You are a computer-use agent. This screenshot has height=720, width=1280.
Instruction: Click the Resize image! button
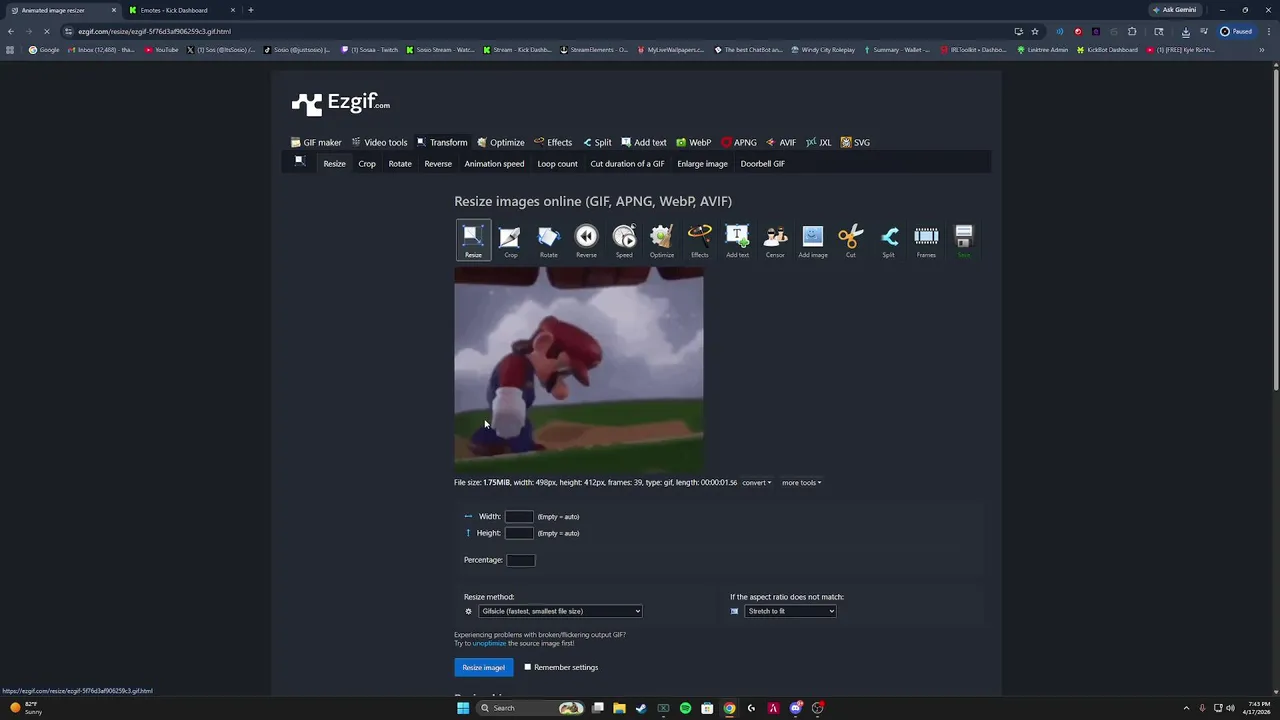pos(483,667)
